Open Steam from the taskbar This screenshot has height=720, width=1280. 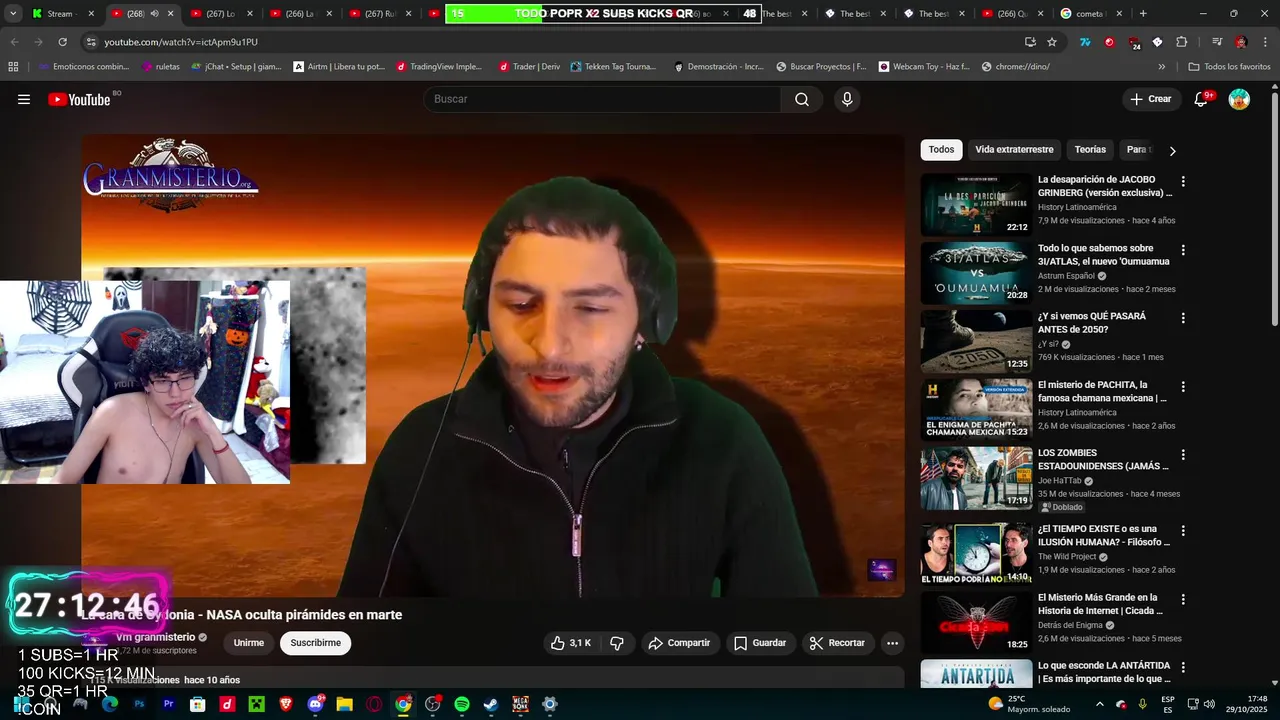pyautogui.click(x=491, y=704)
